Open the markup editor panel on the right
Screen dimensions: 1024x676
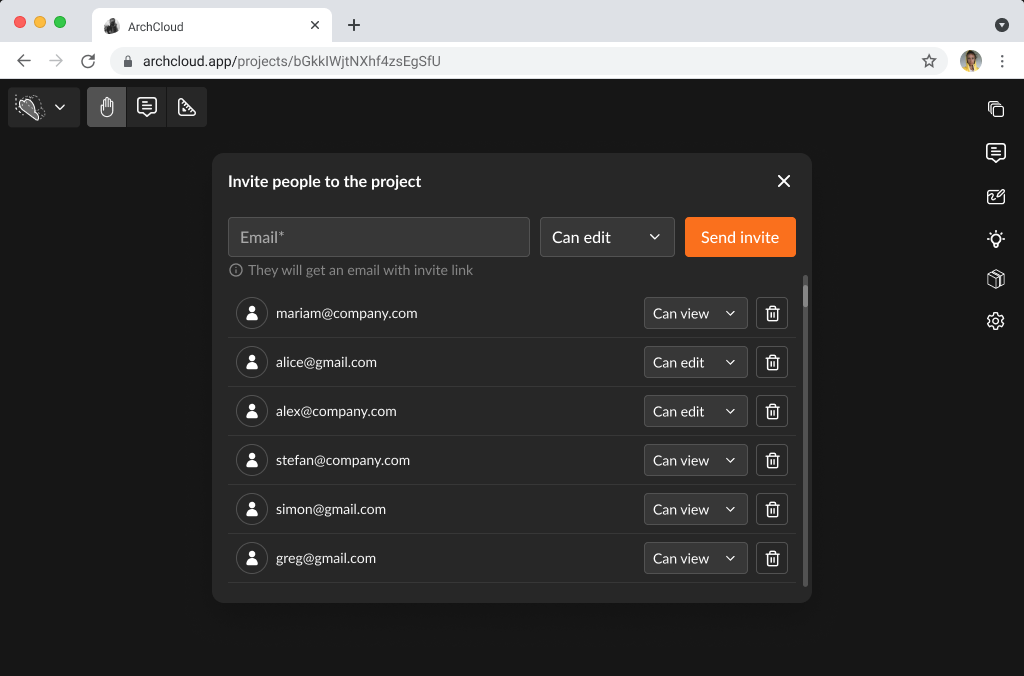point(995,197)
